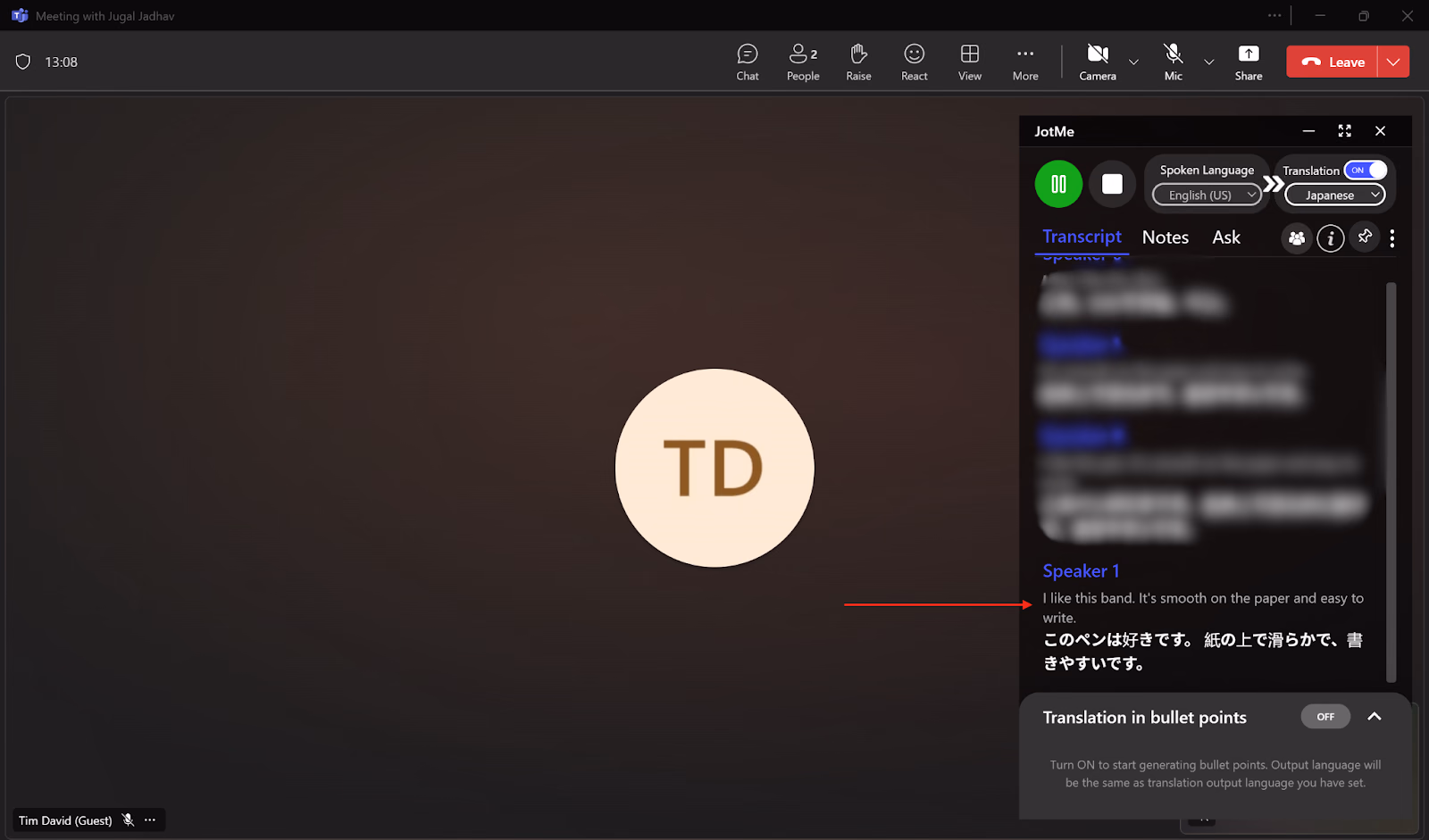Turn on the Camera
Image resolution: width=1429 pixels, height=840 pixels.
1098,62
